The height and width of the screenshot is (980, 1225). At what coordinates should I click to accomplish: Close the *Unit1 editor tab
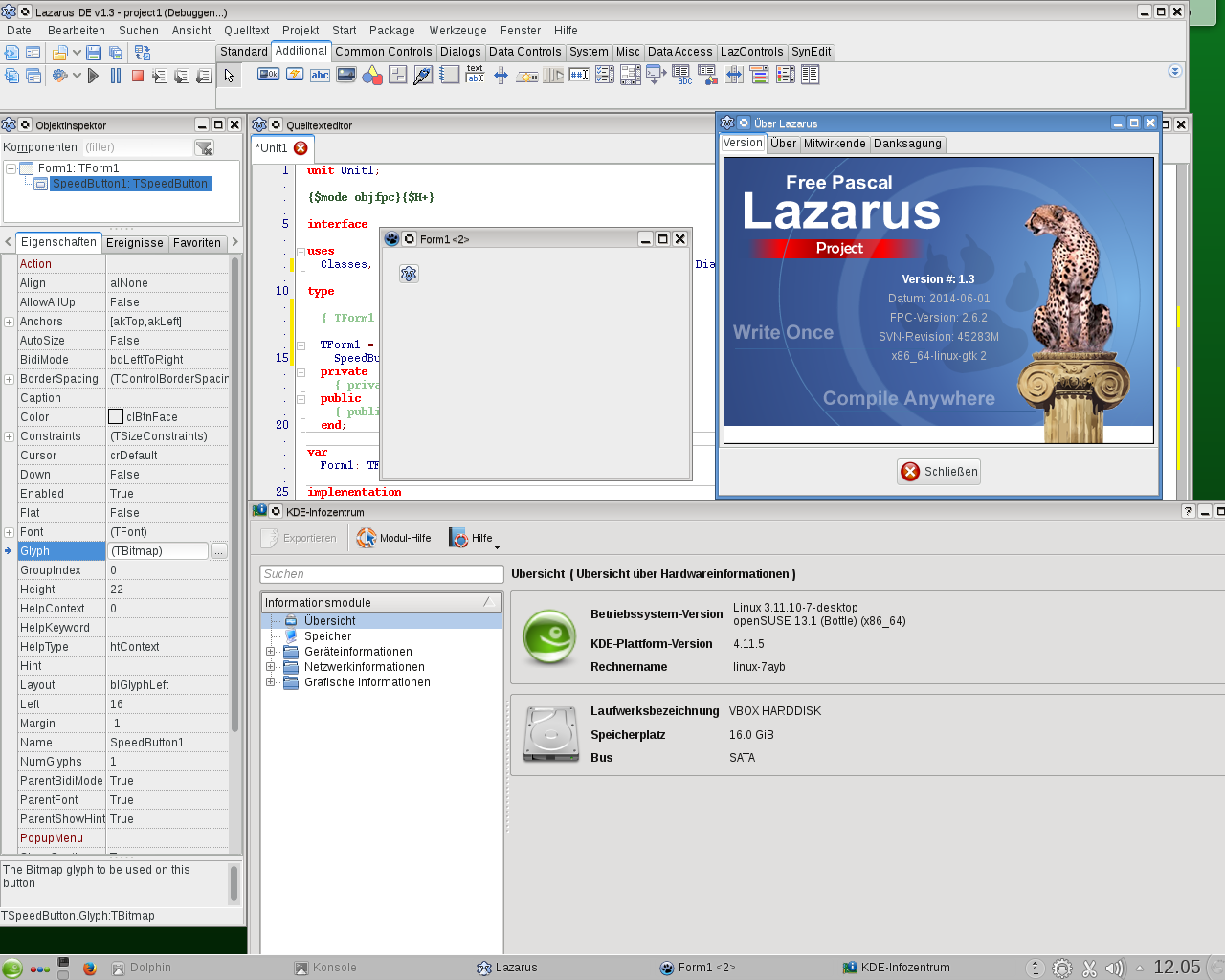pos(301,148)
